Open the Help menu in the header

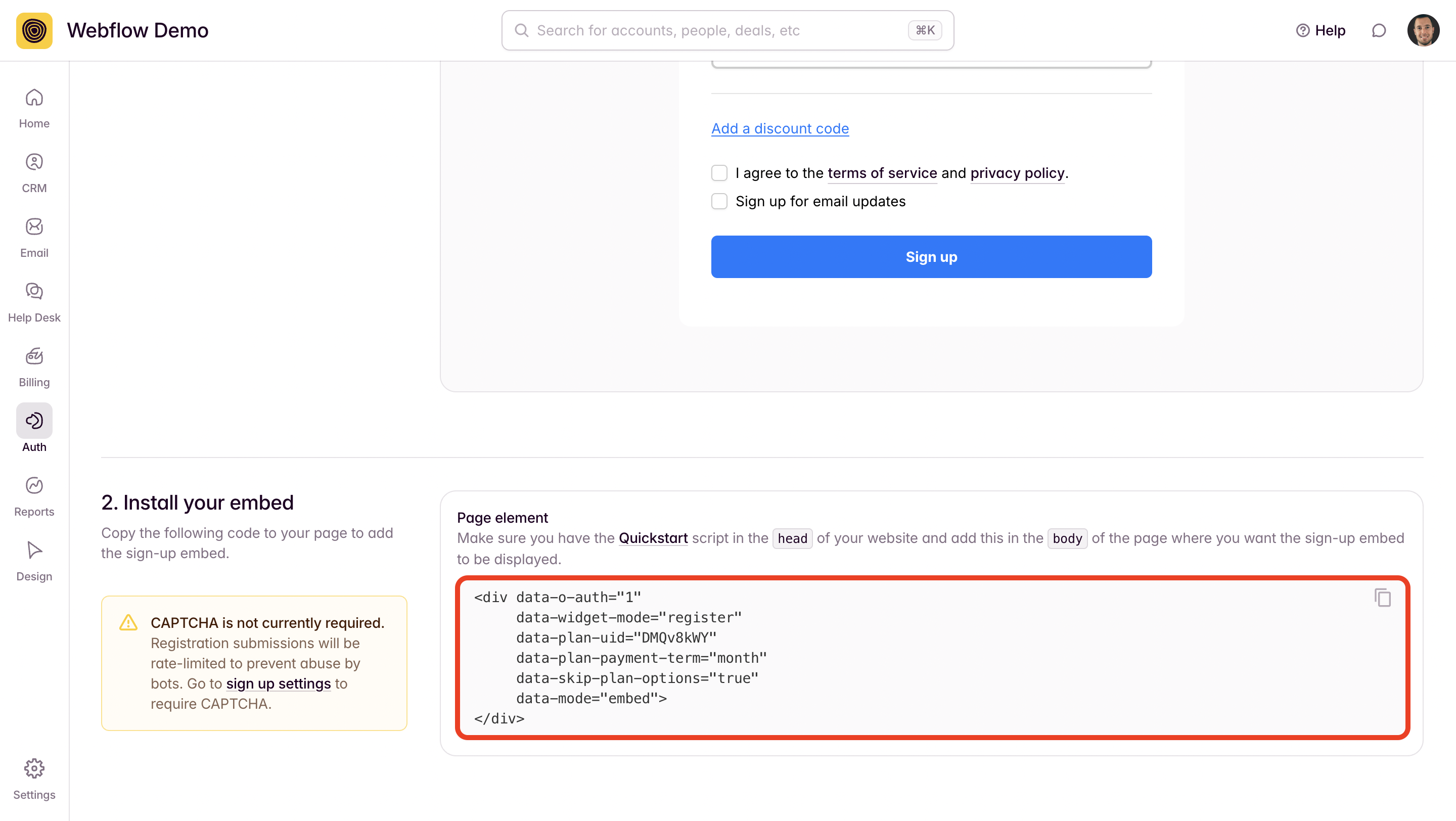pyautogui.click(x=1321, y=30)
